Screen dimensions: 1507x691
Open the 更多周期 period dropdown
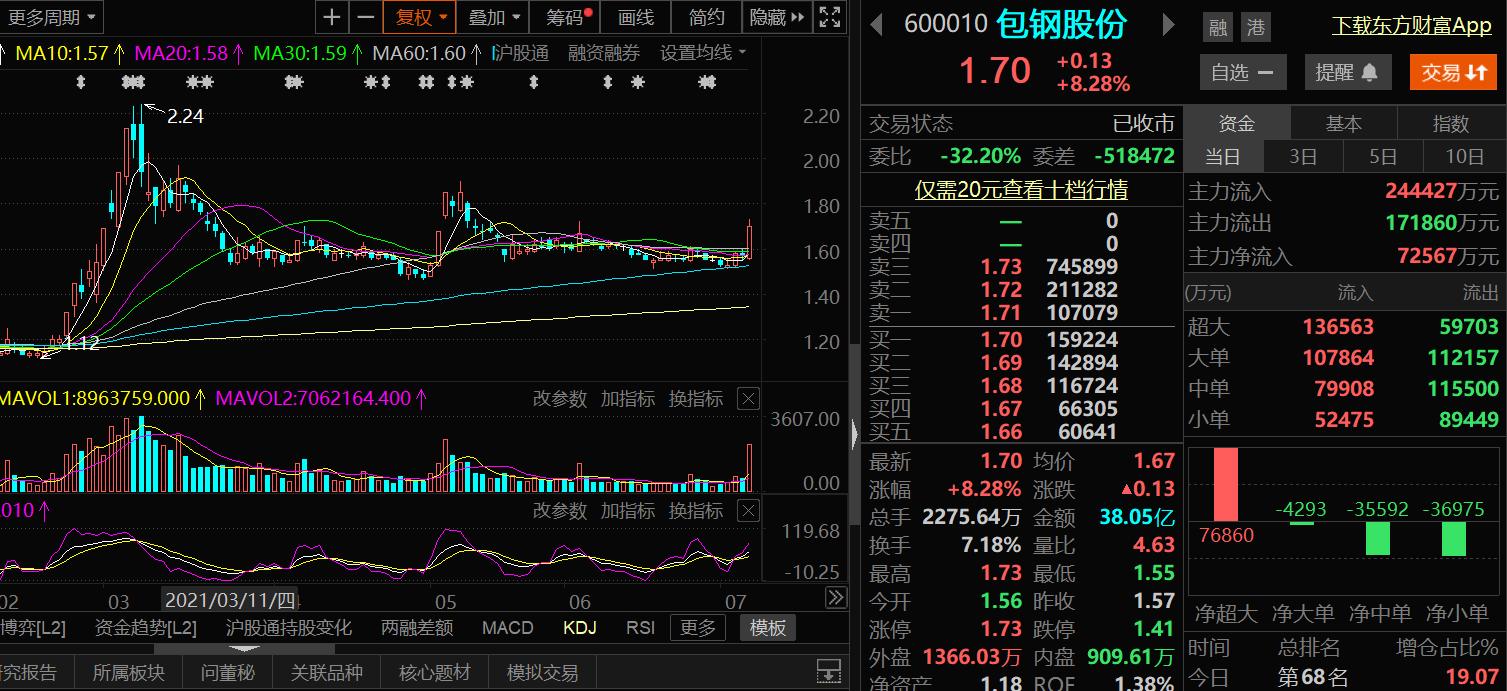pyautogui.click(x=52, y=17)
